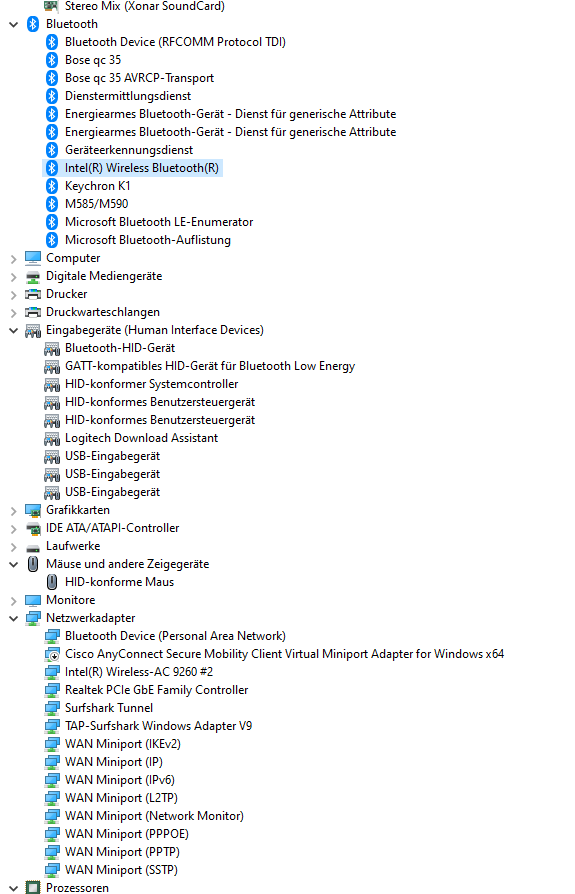
Task: Click the Computer monitor icon
Action: 33,258
